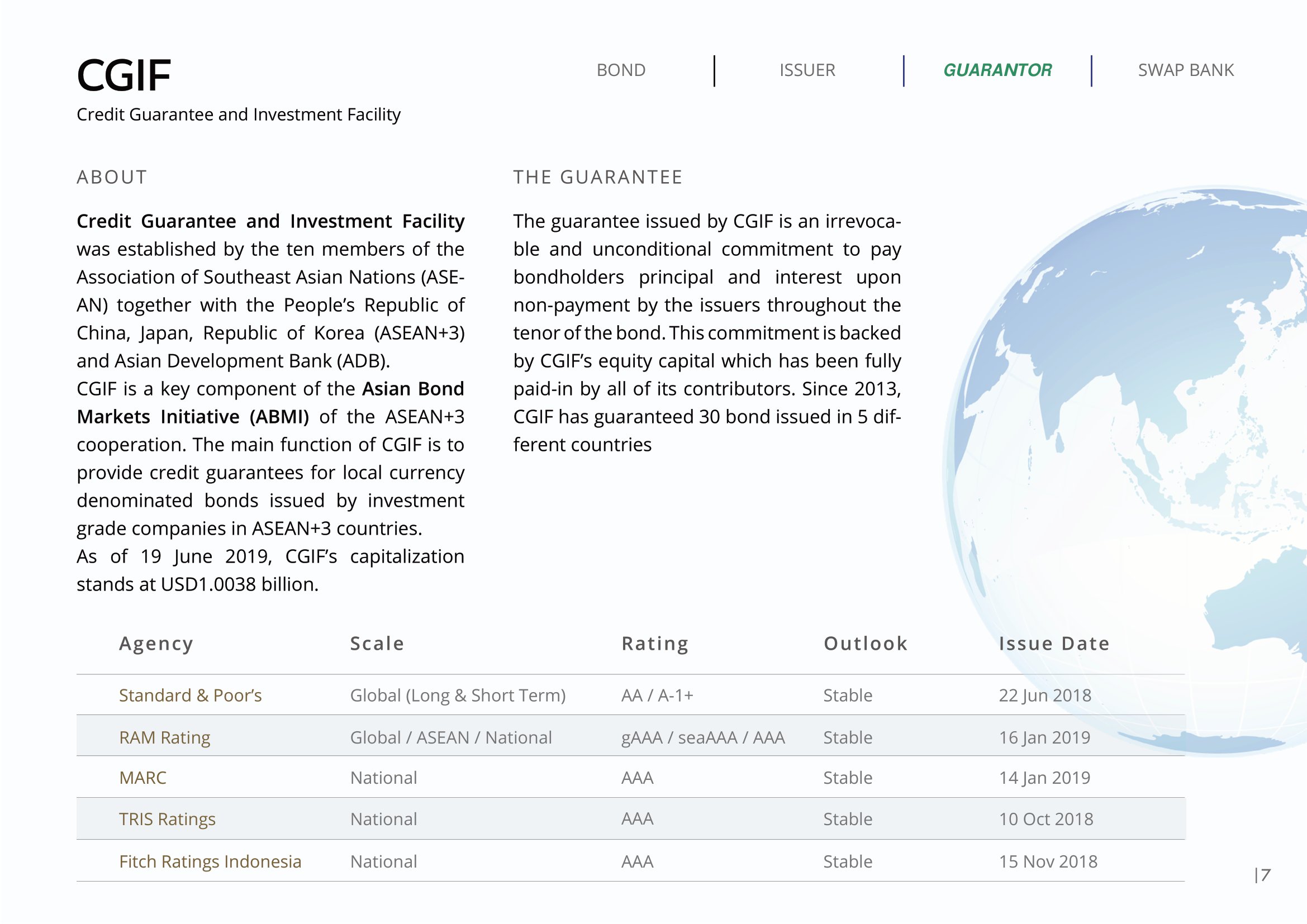Image resolution: width=1307 pixels, height=924 pixels.
Task: Click THE GUARANTEE section heading
Action: point(598,178)
